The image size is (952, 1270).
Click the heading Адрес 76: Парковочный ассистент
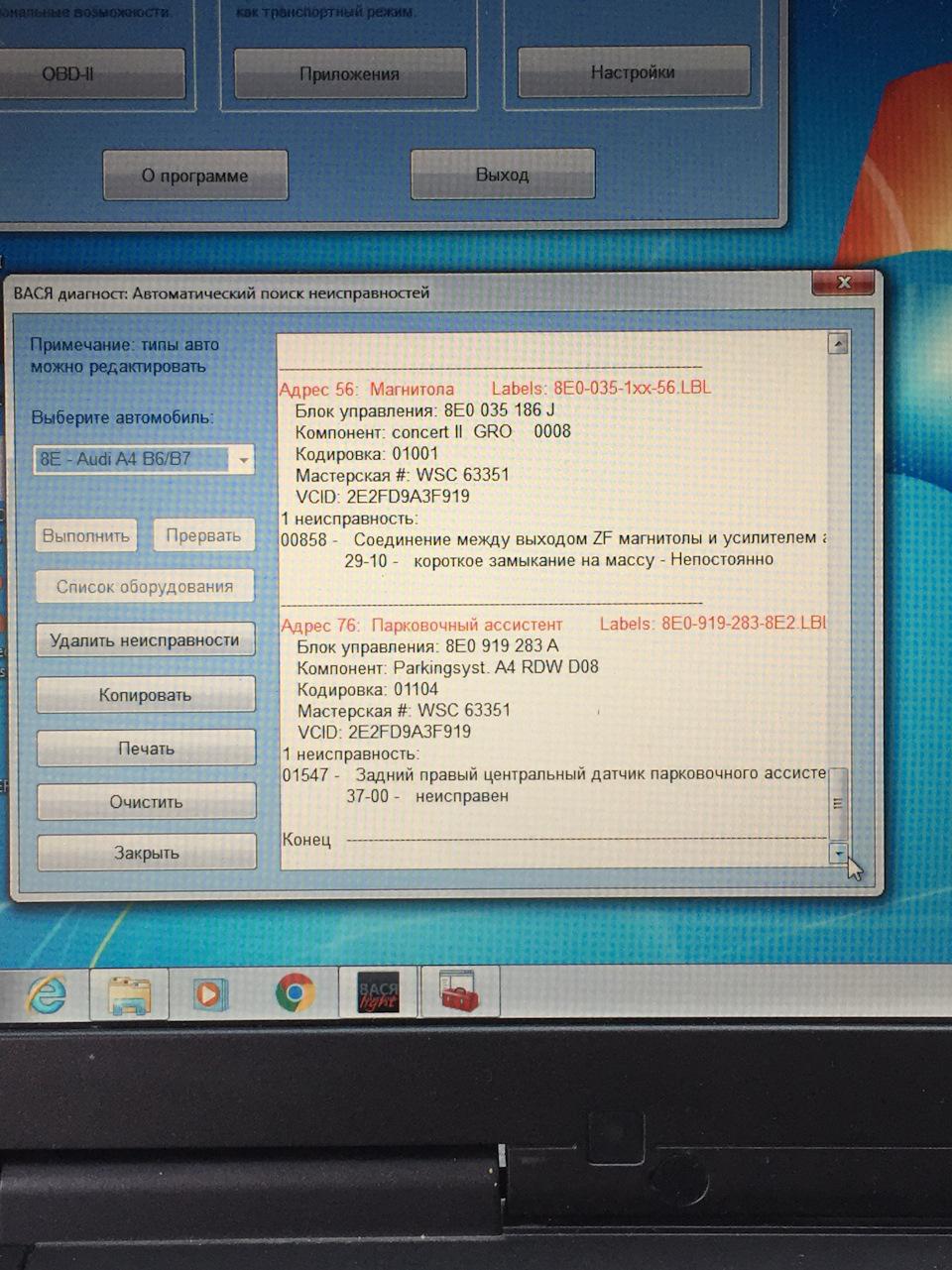point(421,625)
